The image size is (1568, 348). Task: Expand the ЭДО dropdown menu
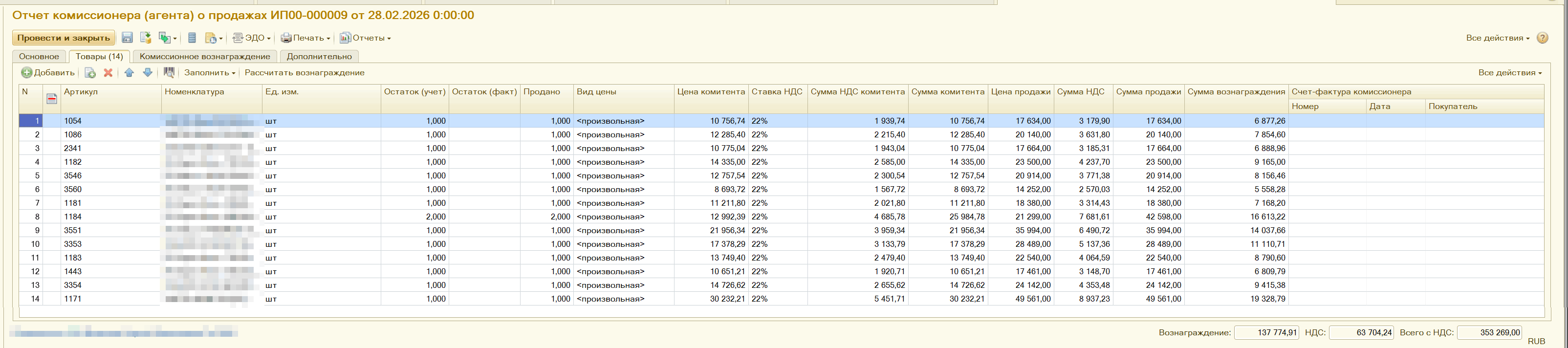pyautogui.click(x=252, y=38)
